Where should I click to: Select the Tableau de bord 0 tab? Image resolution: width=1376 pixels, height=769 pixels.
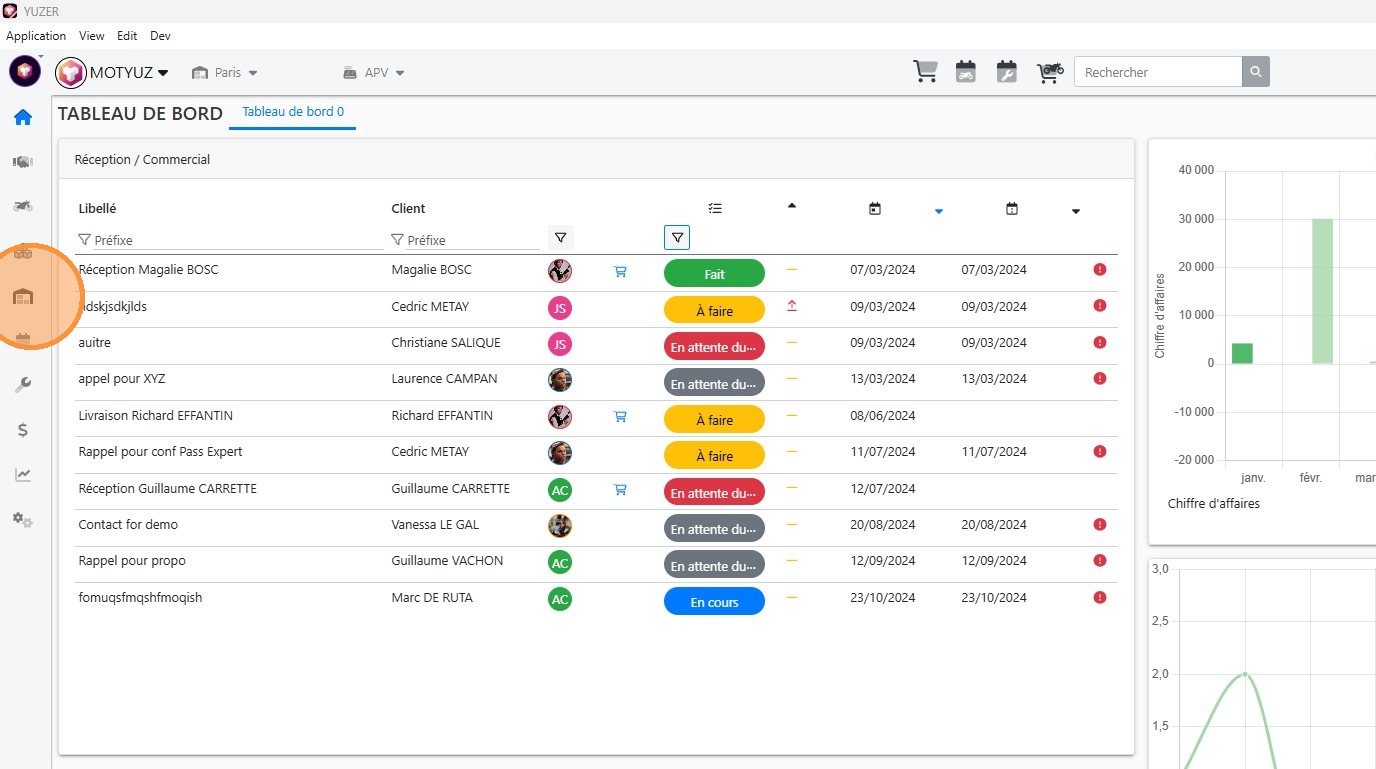(293, 112)
